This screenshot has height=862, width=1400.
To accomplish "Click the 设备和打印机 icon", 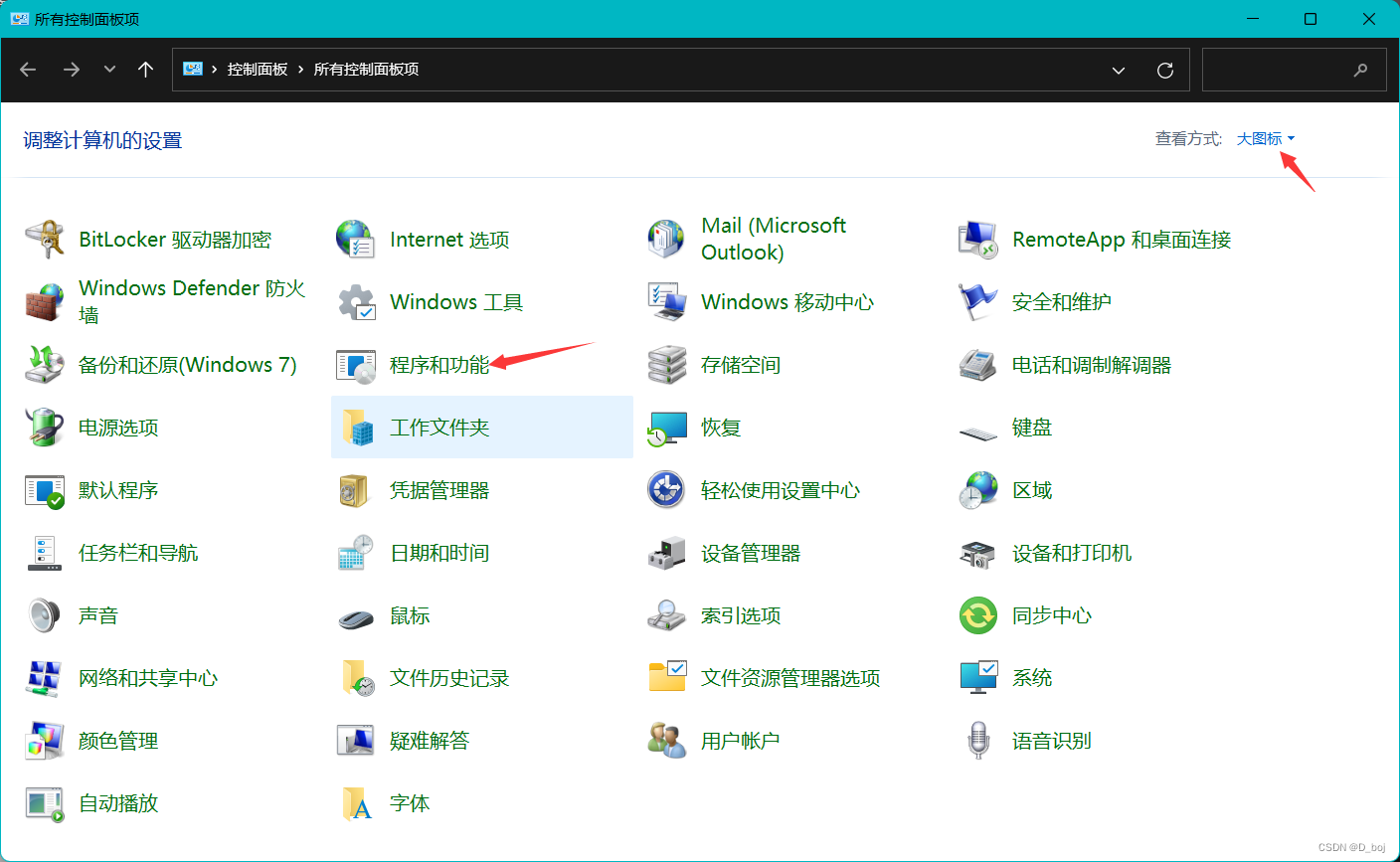I will tap(977, 553).
